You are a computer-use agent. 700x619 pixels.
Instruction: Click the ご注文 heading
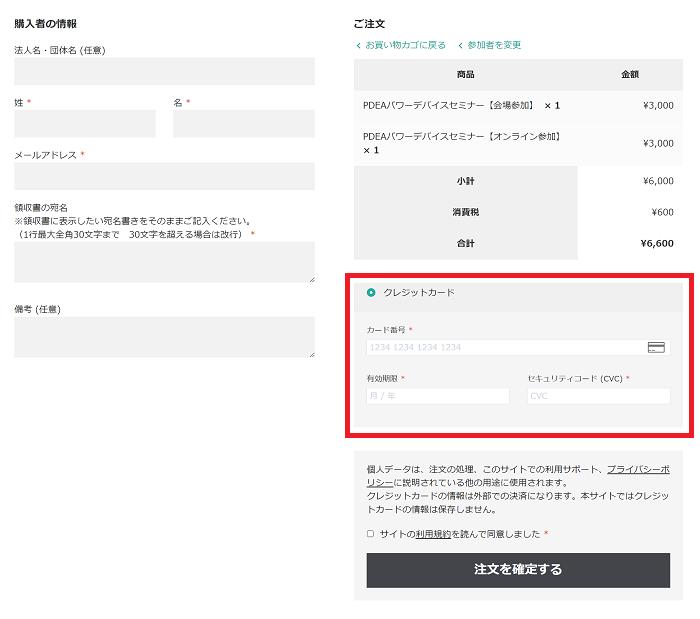(369, 24)
